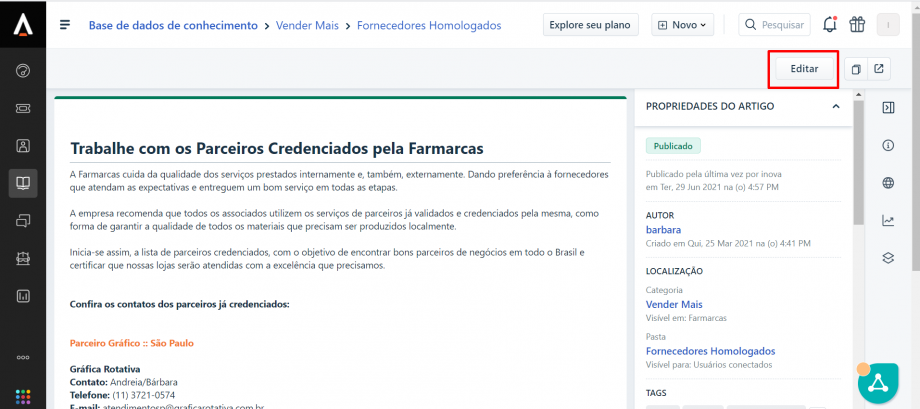Click the hamburger menu icon
The image size is (920, 409).
point(65,25)
